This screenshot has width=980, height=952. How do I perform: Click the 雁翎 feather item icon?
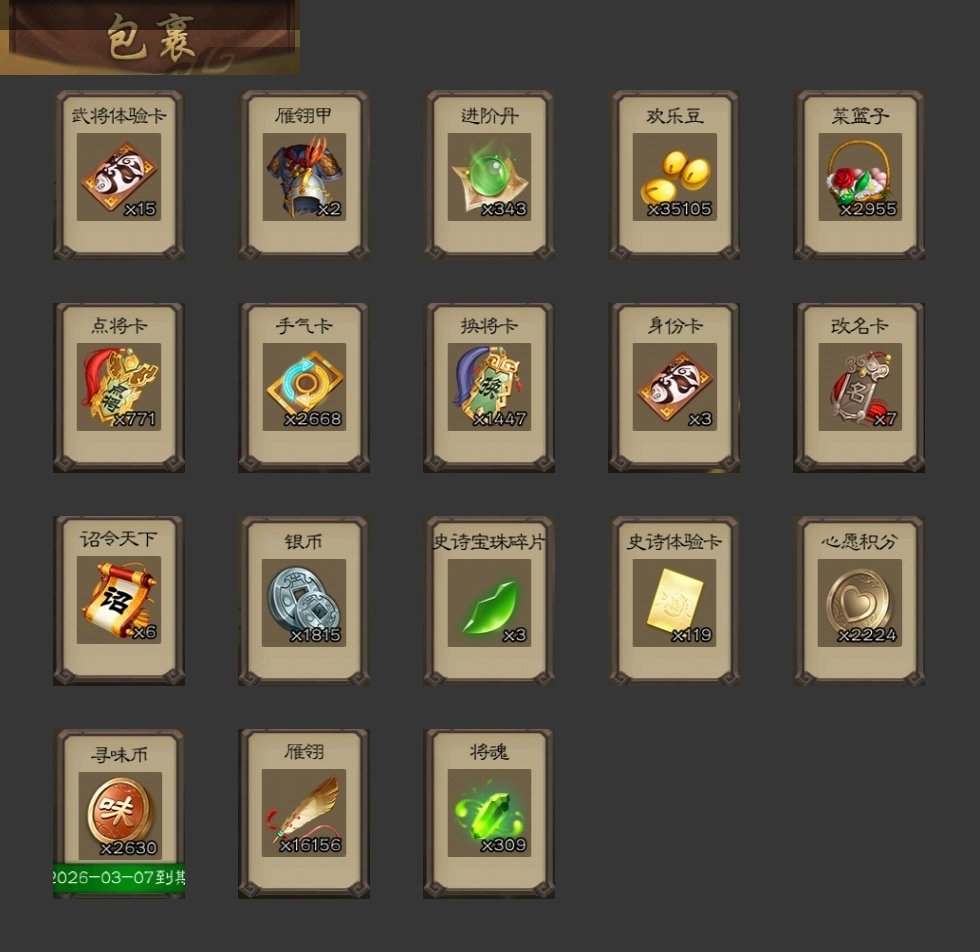pyautogui.click(x=304, y=813)
